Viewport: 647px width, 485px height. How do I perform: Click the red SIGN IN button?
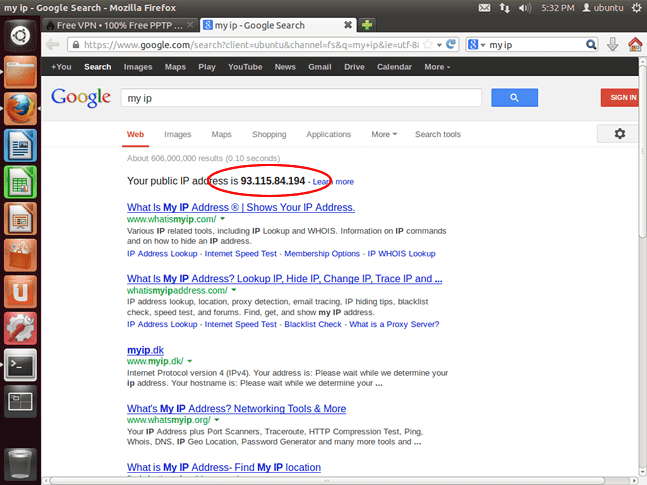622,97
